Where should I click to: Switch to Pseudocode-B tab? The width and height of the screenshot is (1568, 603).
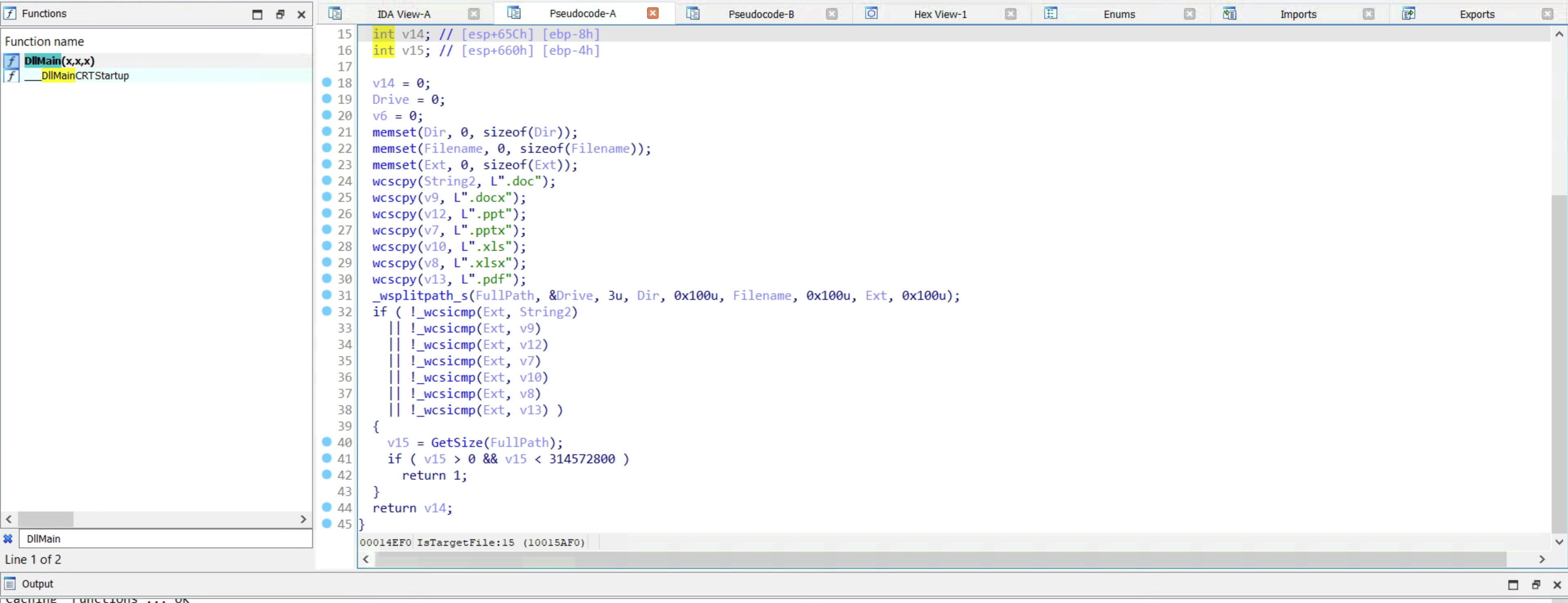coord(761,13)
